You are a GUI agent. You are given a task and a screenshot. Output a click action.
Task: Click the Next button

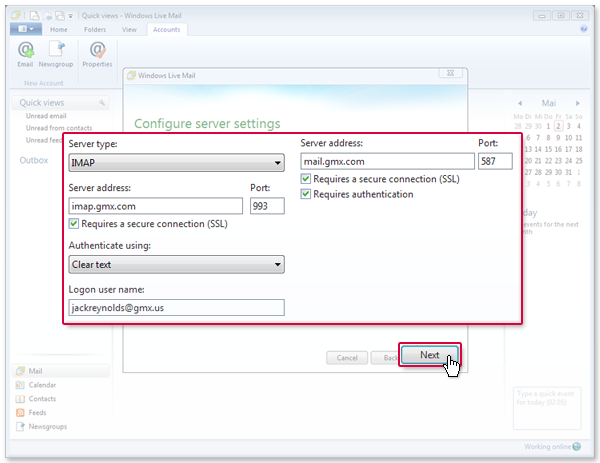[429, 355]
